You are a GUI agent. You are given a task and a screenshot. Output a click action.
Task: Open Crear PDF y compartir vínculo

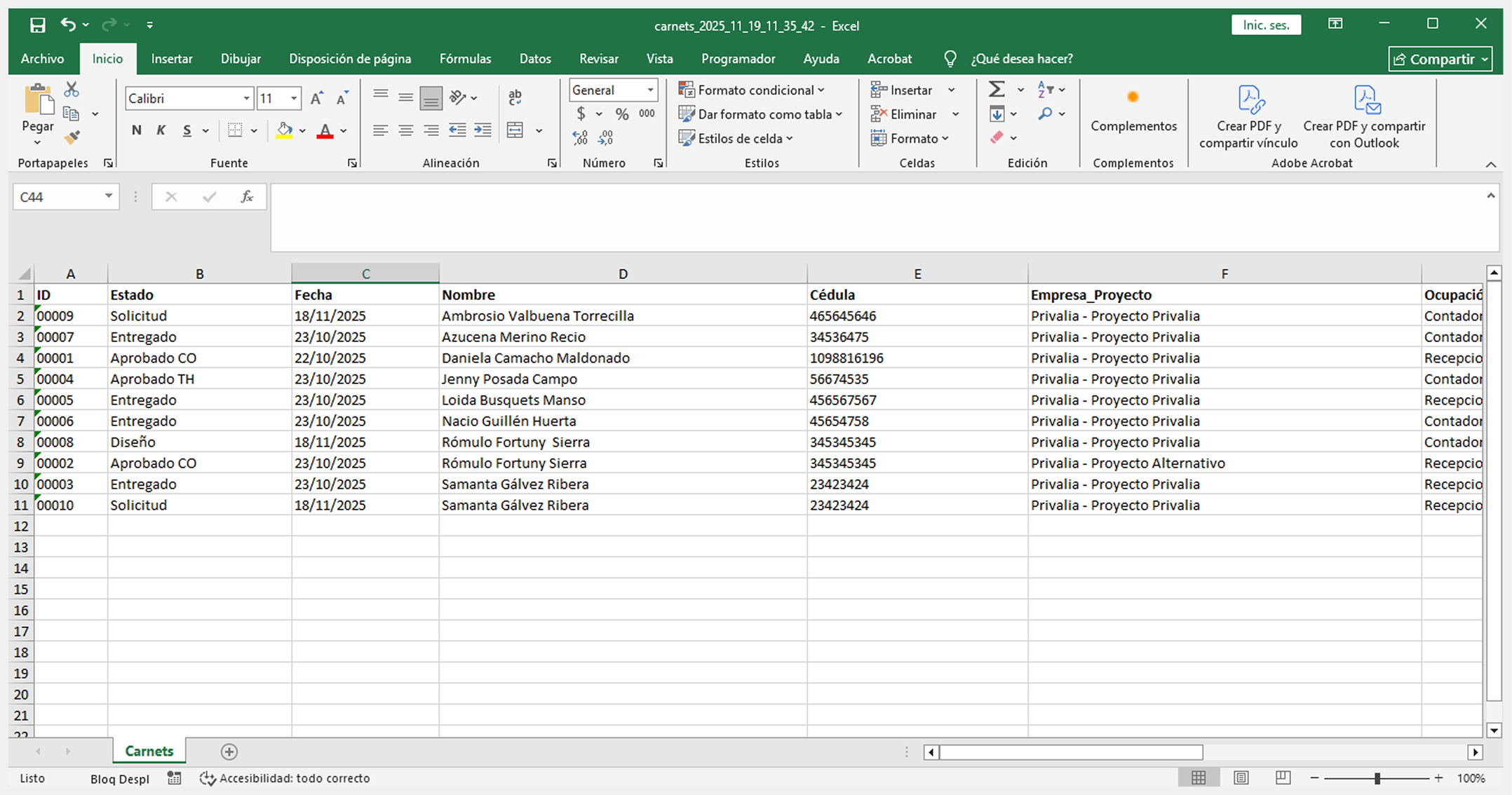pos(1249,116)
